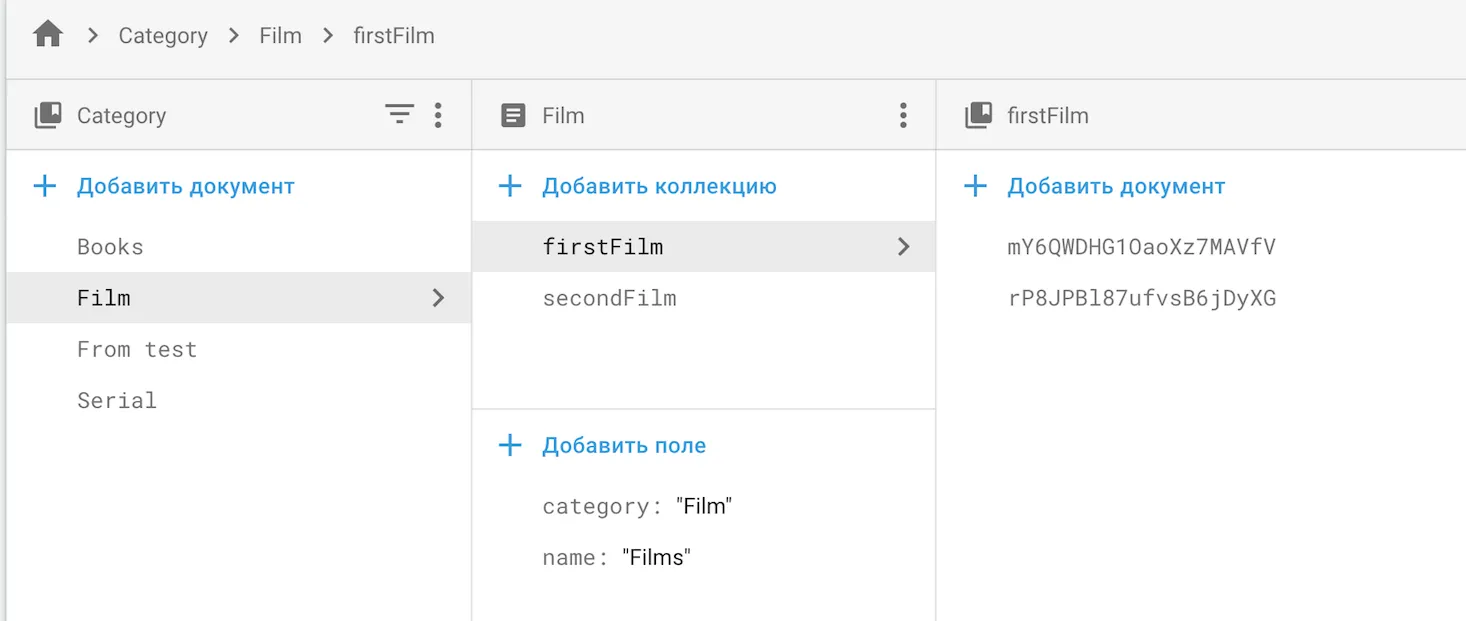Open the Category filter icon
Screen dimensions: 1466x621
point(399,115)
